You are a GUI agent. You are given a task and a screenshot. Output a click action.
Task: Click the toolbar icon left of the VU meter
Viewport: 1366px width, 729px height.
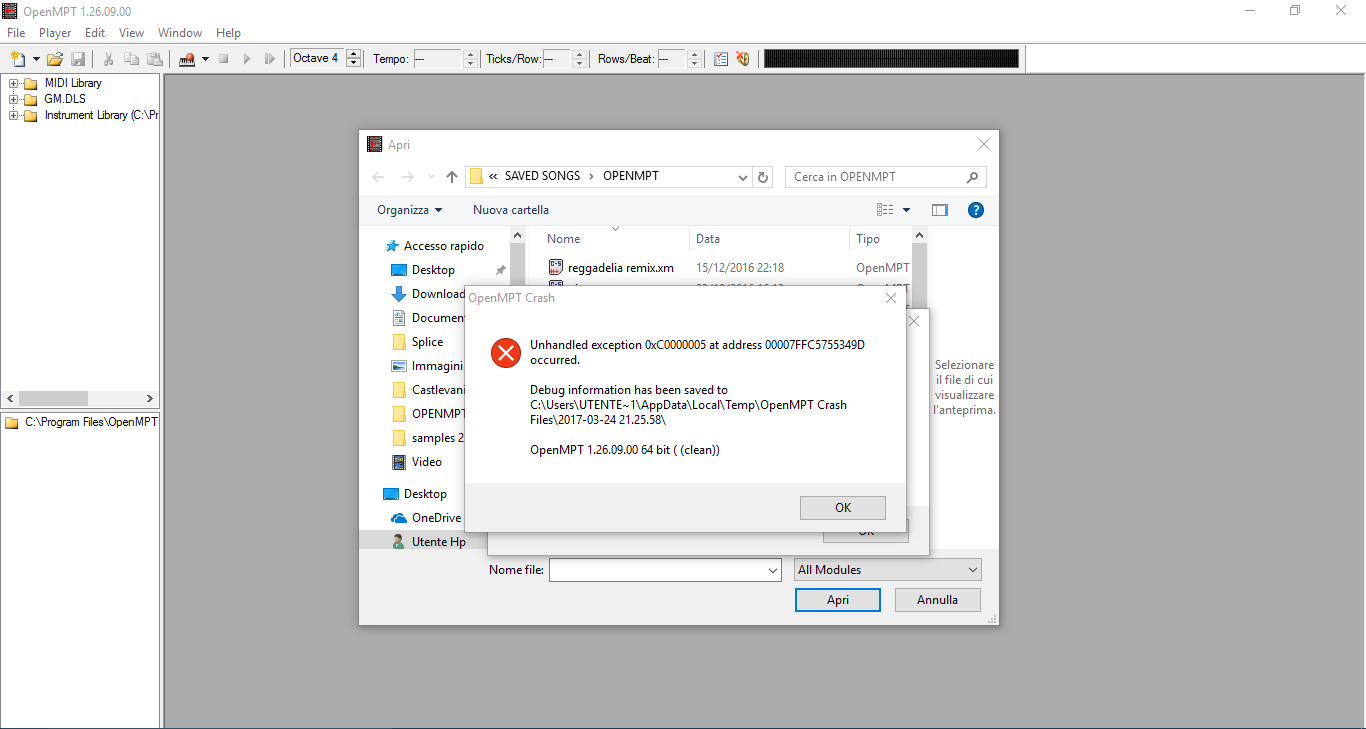pyautogui.click(x=743, y=59)
